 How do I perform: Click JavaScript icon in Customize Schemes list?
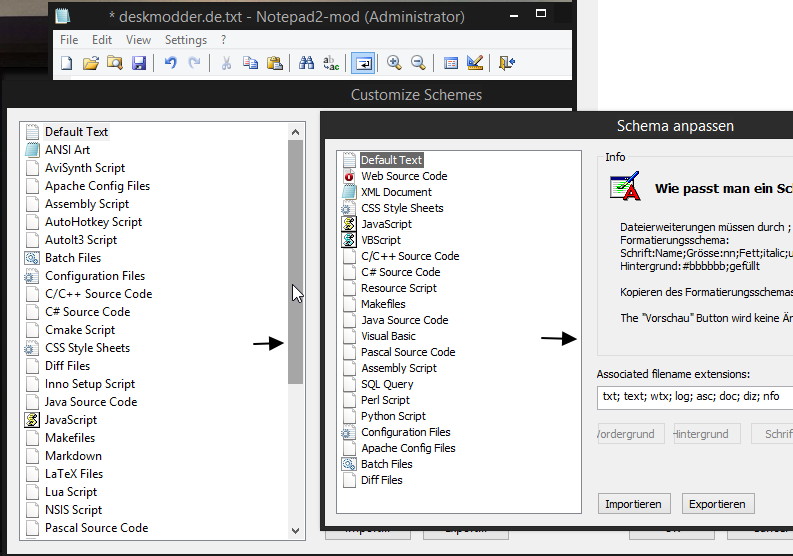pos(32,420)
